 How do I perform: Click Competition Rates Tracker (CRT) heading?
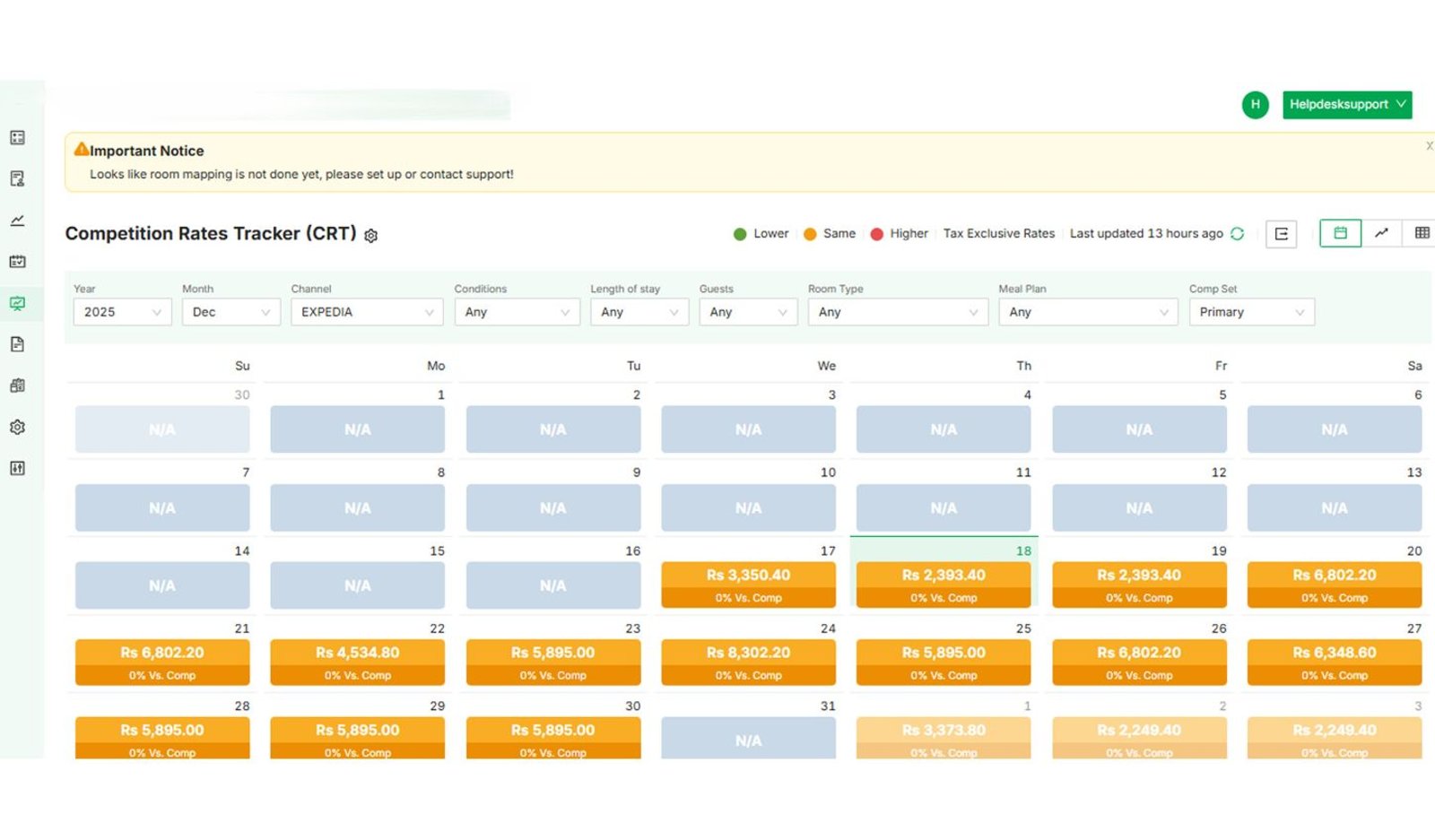tap(211, 233)
